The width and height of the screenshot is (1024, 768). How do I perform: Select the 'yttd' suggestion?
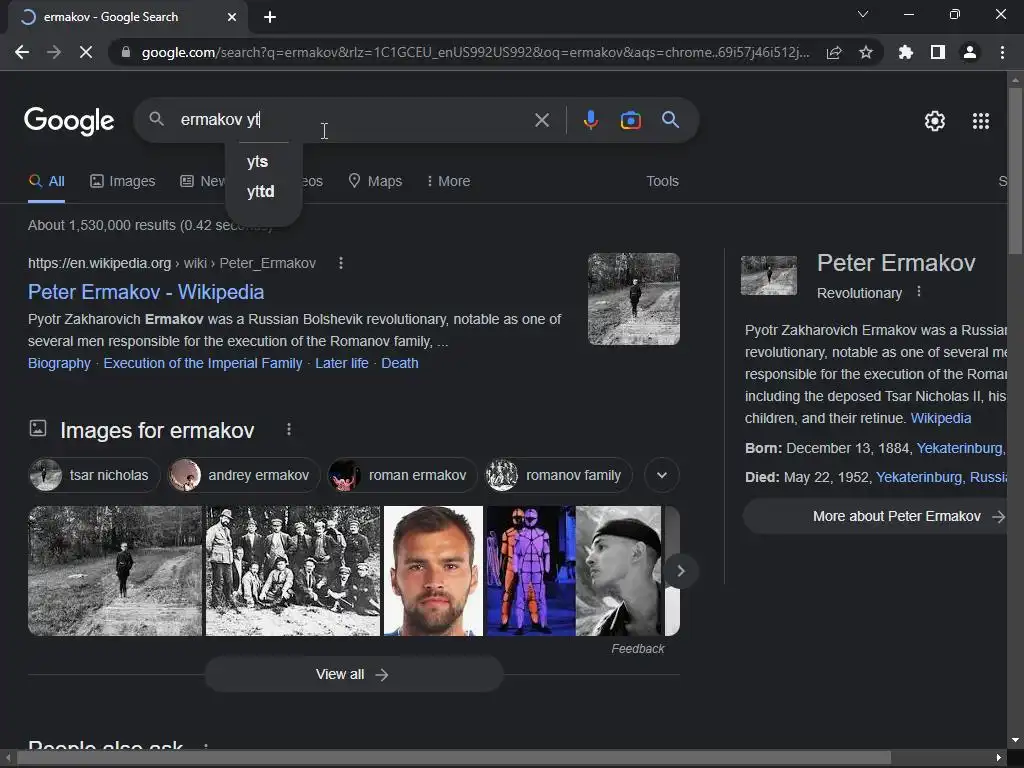pyautogui.click(x=263, y=191)
